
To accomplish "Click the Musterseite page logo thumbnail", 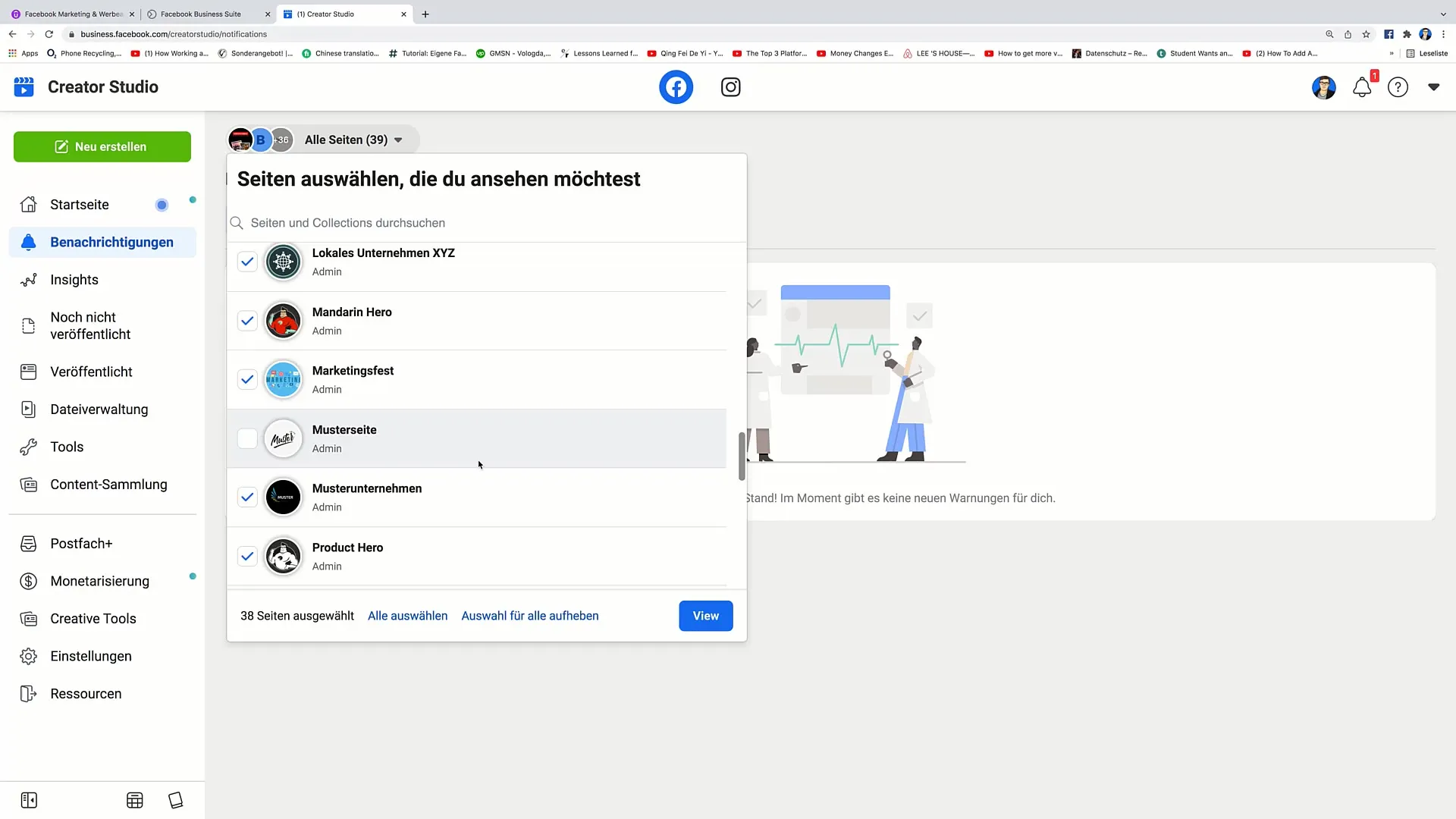I will point(283,438).
